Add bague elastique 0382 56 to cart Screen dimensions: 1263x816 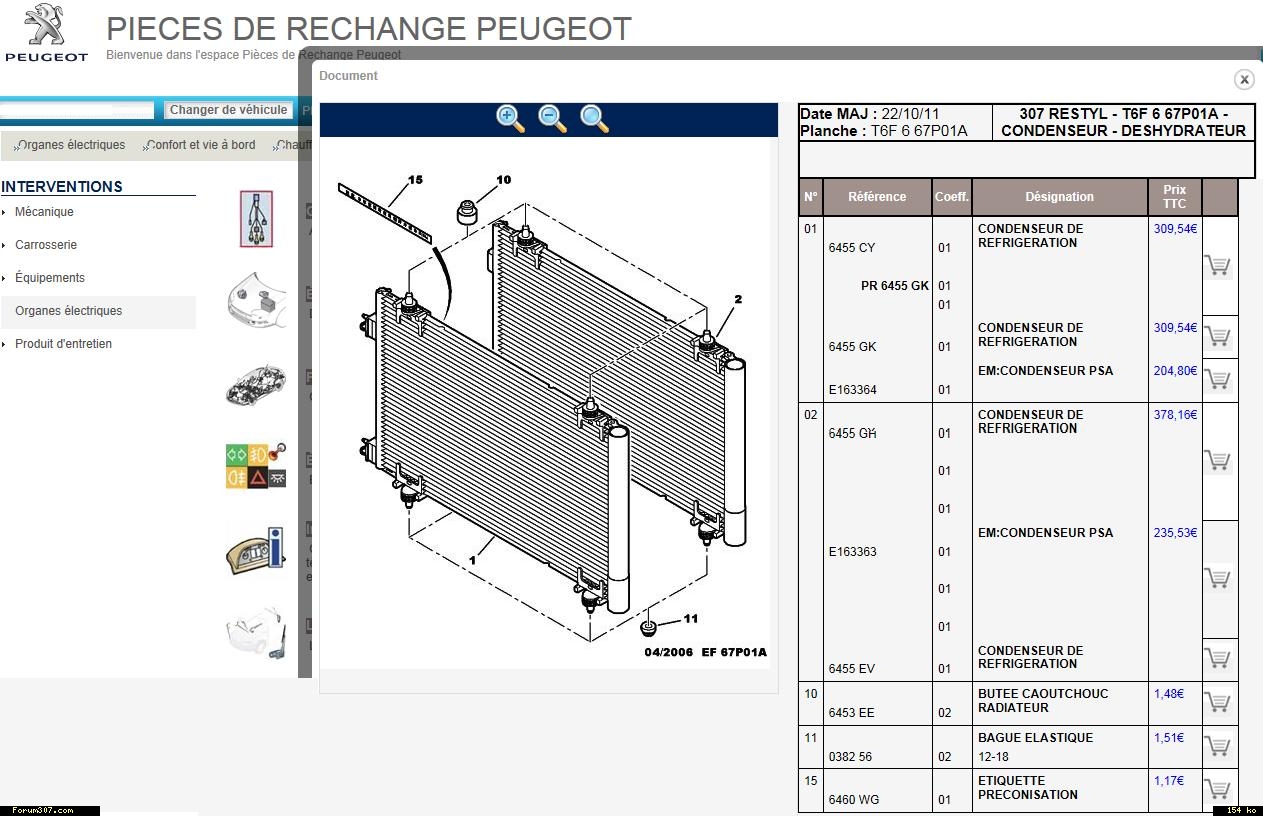coord(1217,746)
